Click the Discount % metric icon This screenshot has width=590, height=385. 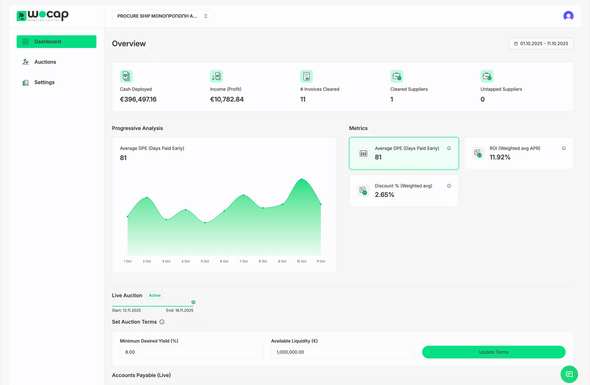pyautogui.click(x=363, y=191)
